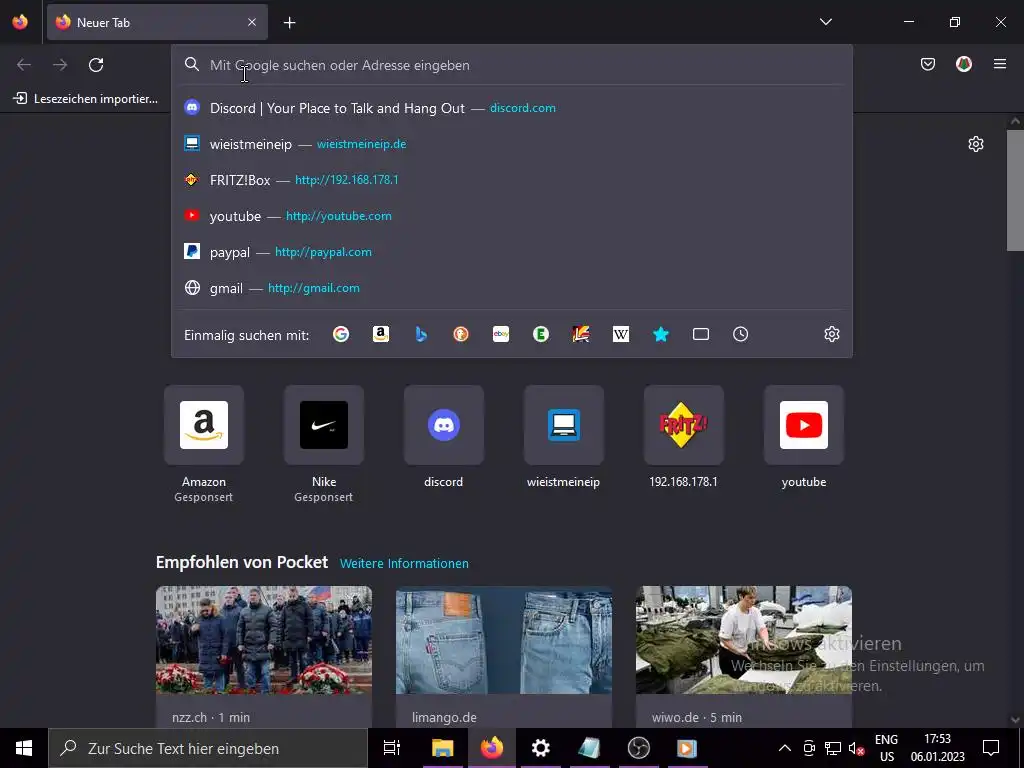This screenshot has height=768, width=1024.
Task: Click the Firefox View icon in tab bar
Action: pyautogui.click(x=20, y=22)
